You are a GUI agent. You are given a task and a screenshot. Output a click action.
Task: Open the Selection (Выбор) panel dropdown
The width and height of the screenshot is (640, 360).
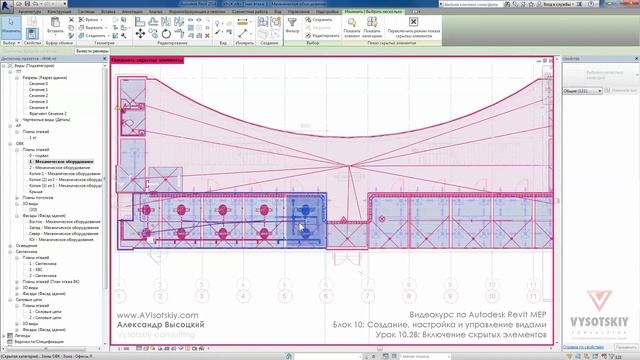11,43
